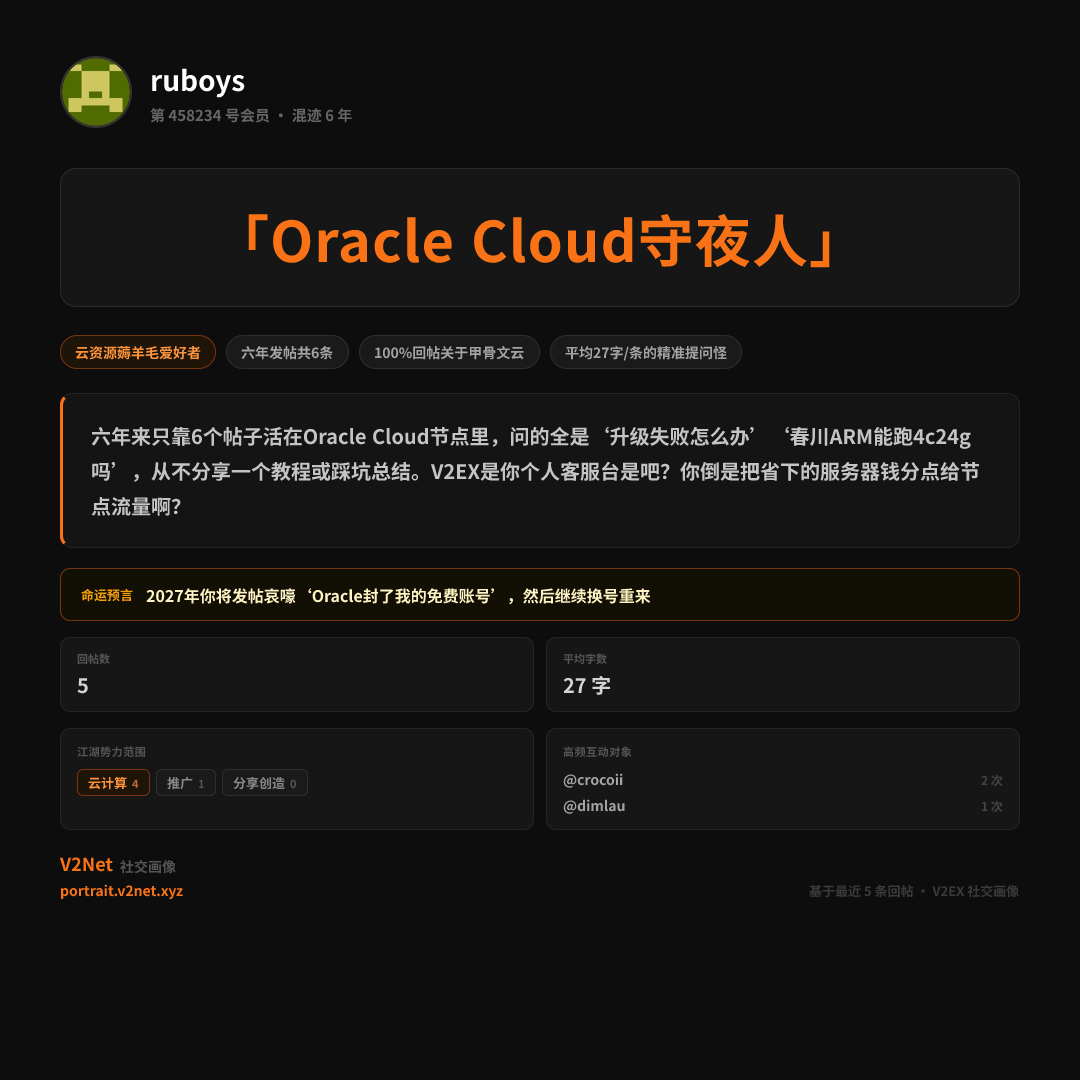Select the 平均27字/条的精准提问怪 tag

point(646,353)
